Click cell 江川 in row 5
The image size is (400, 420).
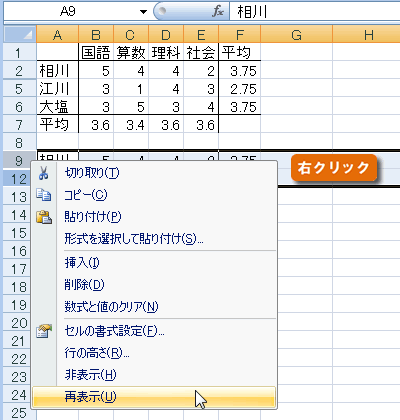[x=57, y=88]
